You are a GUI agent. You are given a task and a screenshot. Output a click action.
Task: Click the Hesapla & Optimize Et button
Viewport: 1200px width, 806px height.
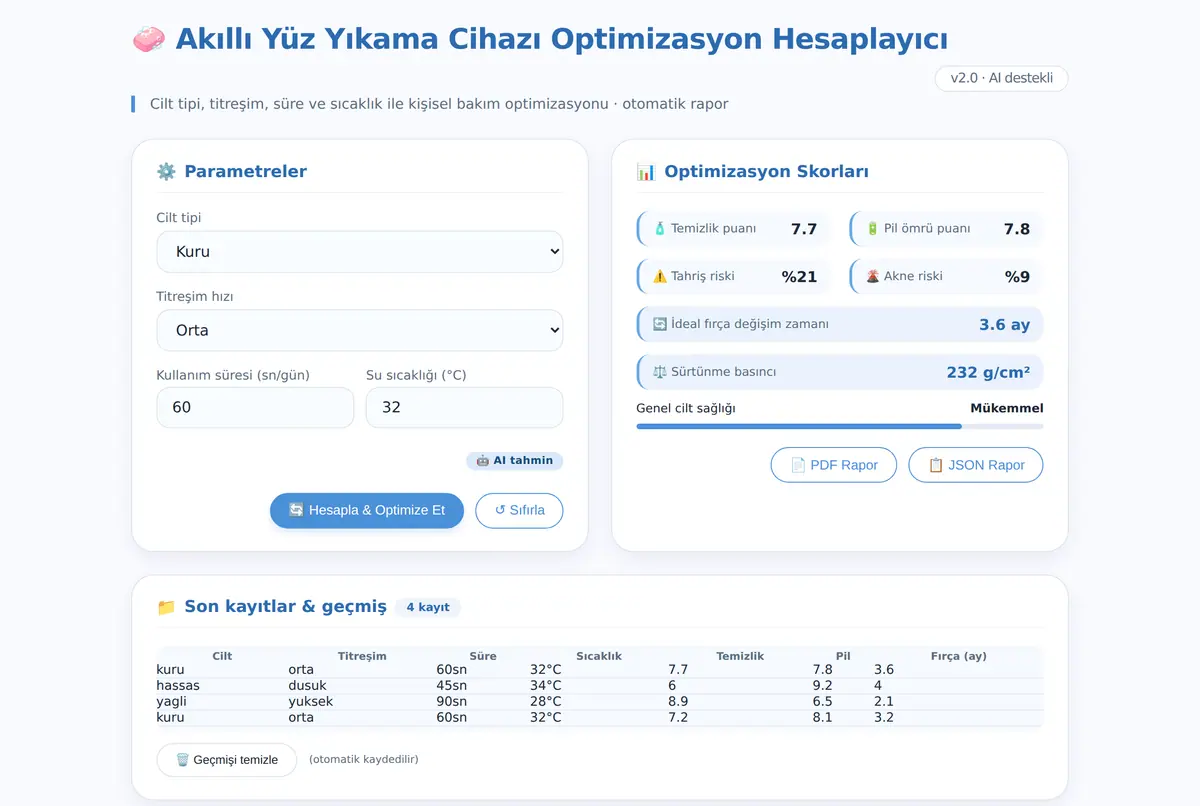click(x=367, y=510)
